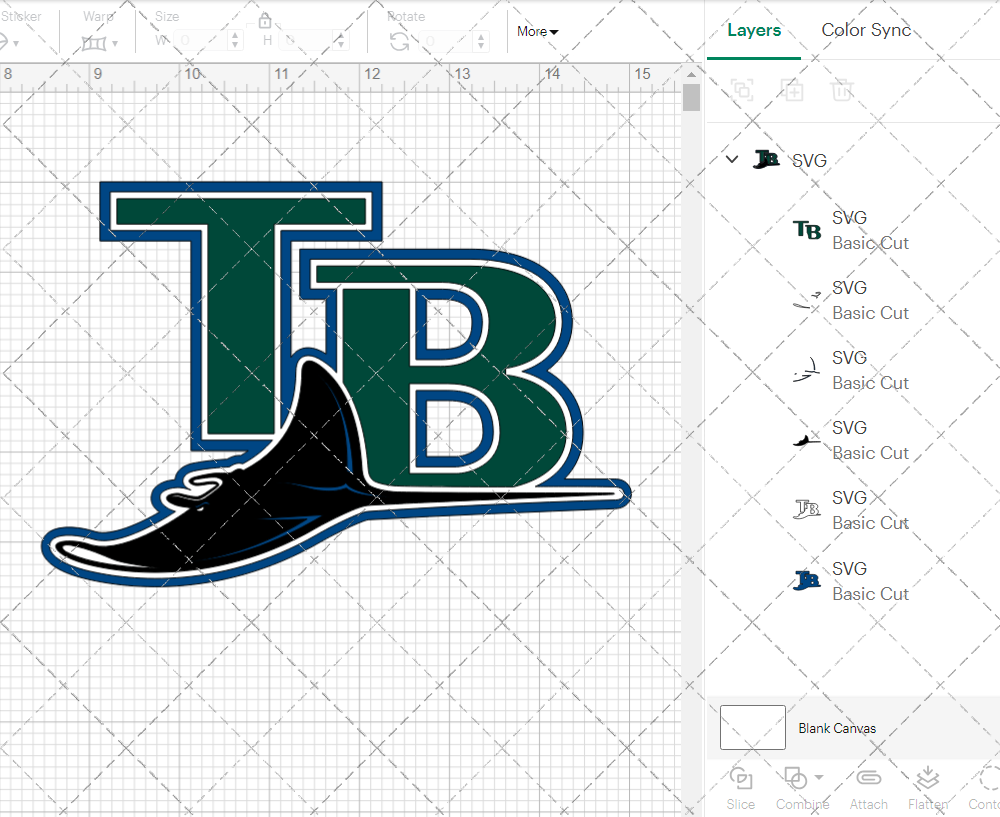Switch to the Layers tab
The height and width of the screenshot is (817, 1000).
click(x=754, y=31)
